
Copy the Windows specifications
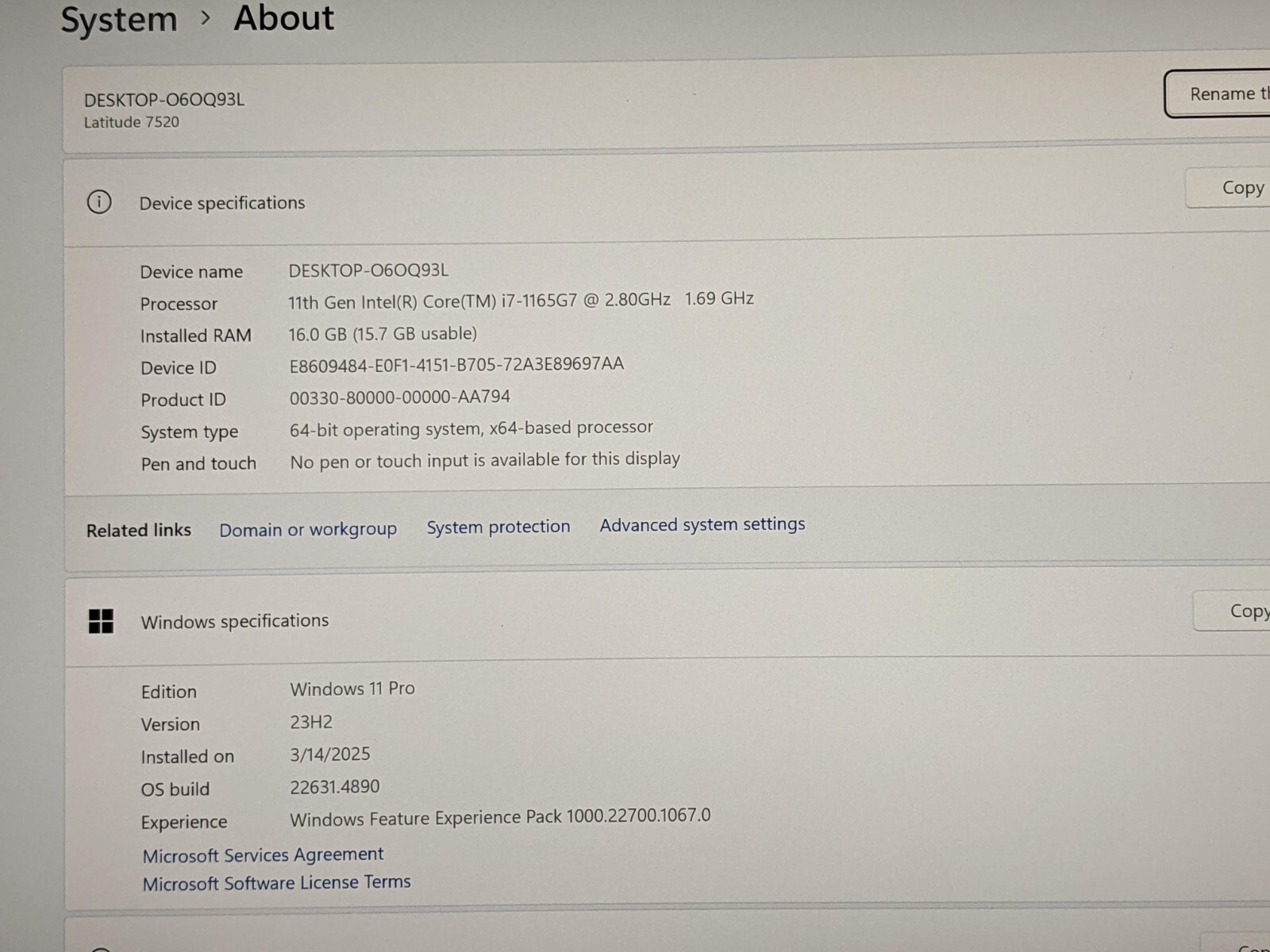pos(1233,611)
